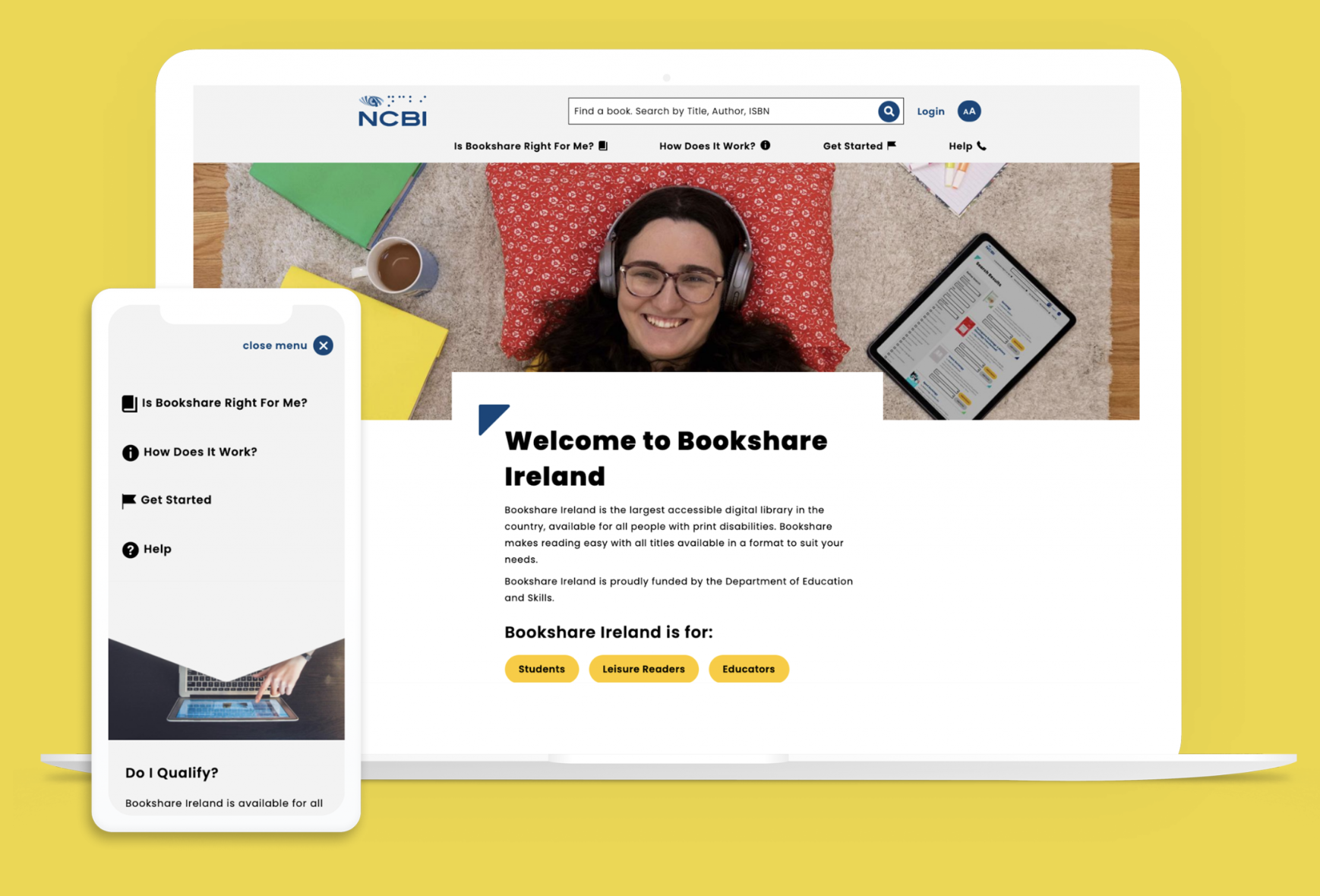This screenshot has width=1320, height=896.
Task: Click book icon in mobile menu
Action: click(130, 403)
